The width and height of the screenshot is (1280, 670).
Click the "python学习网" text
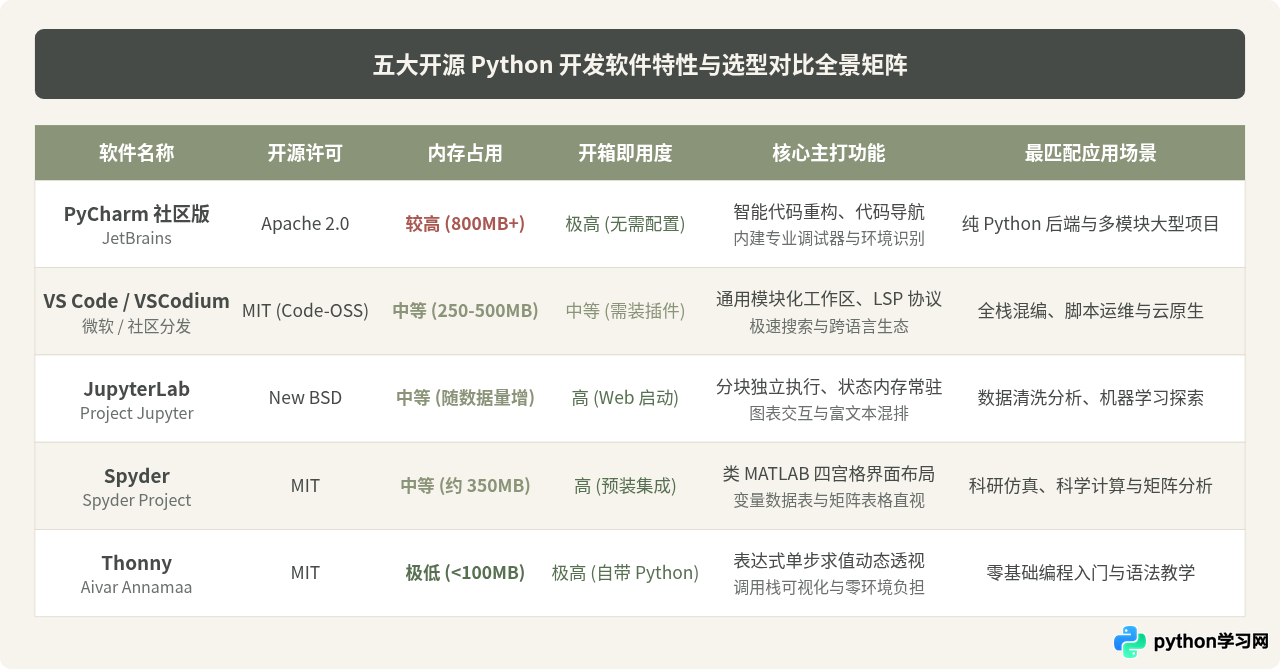coord(1211,642)
